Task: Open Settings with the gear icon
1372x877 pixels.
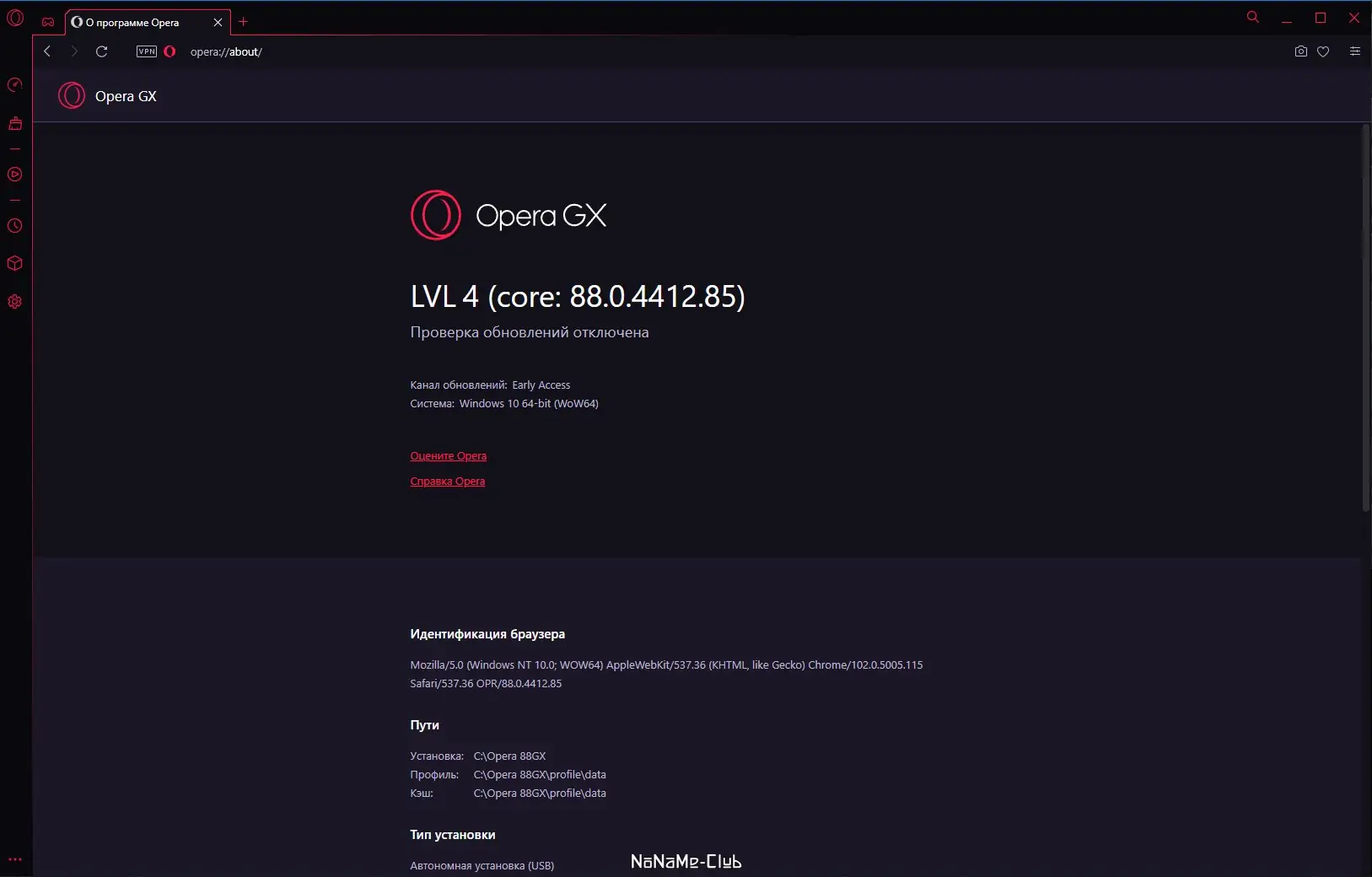Action: (14, 301)
